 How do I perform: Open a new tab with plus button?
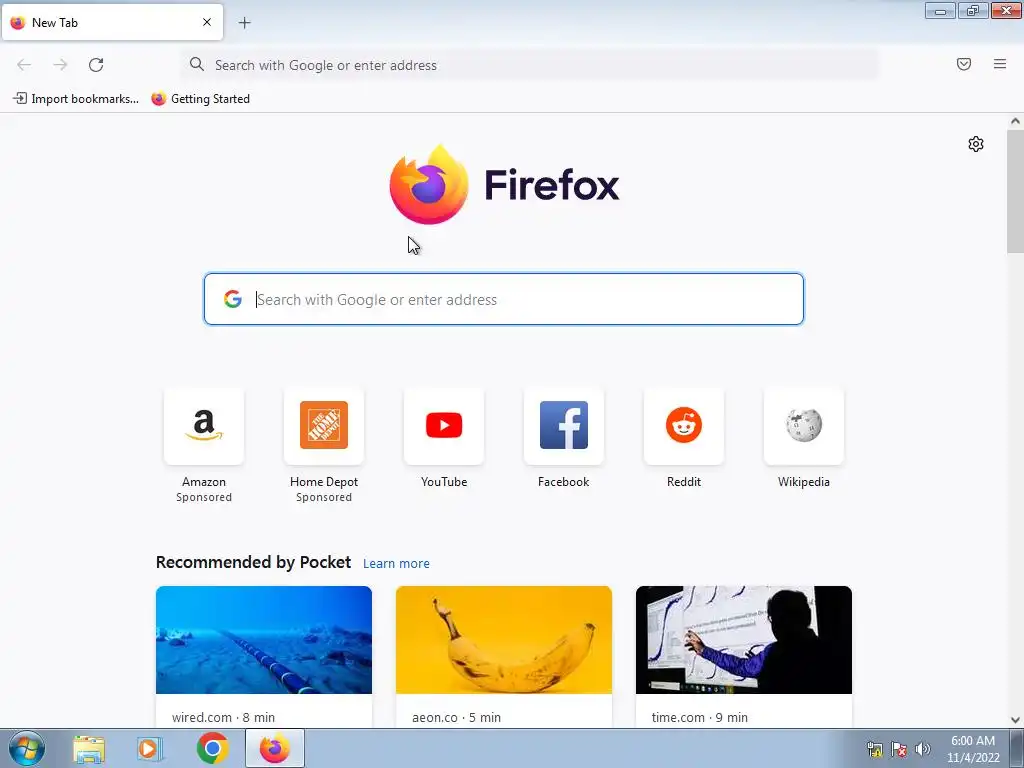[244, 23]
